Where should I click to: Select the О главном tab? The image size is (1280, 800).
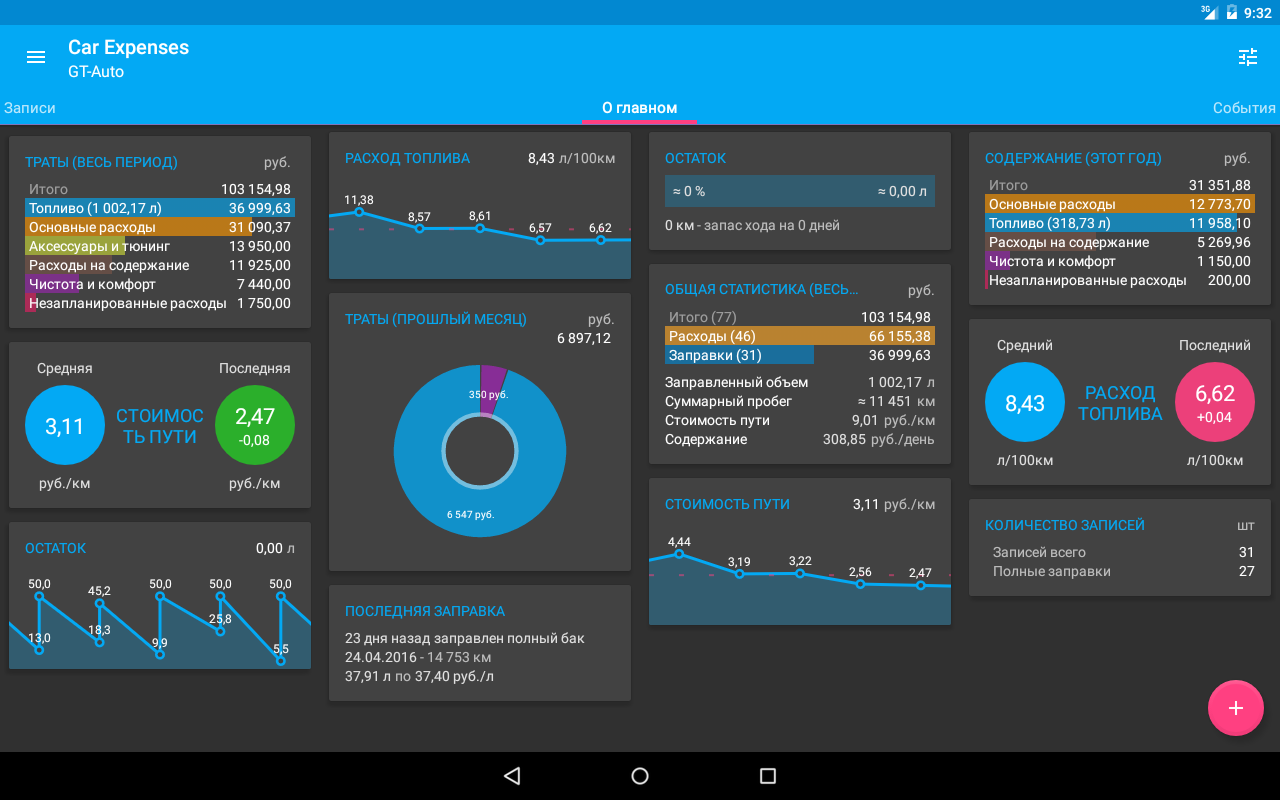(x=640, y=108)
